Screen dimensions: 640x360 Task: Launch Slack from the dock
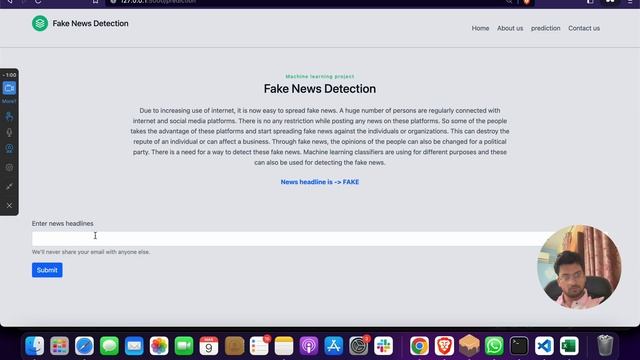(x=384, y=346)
